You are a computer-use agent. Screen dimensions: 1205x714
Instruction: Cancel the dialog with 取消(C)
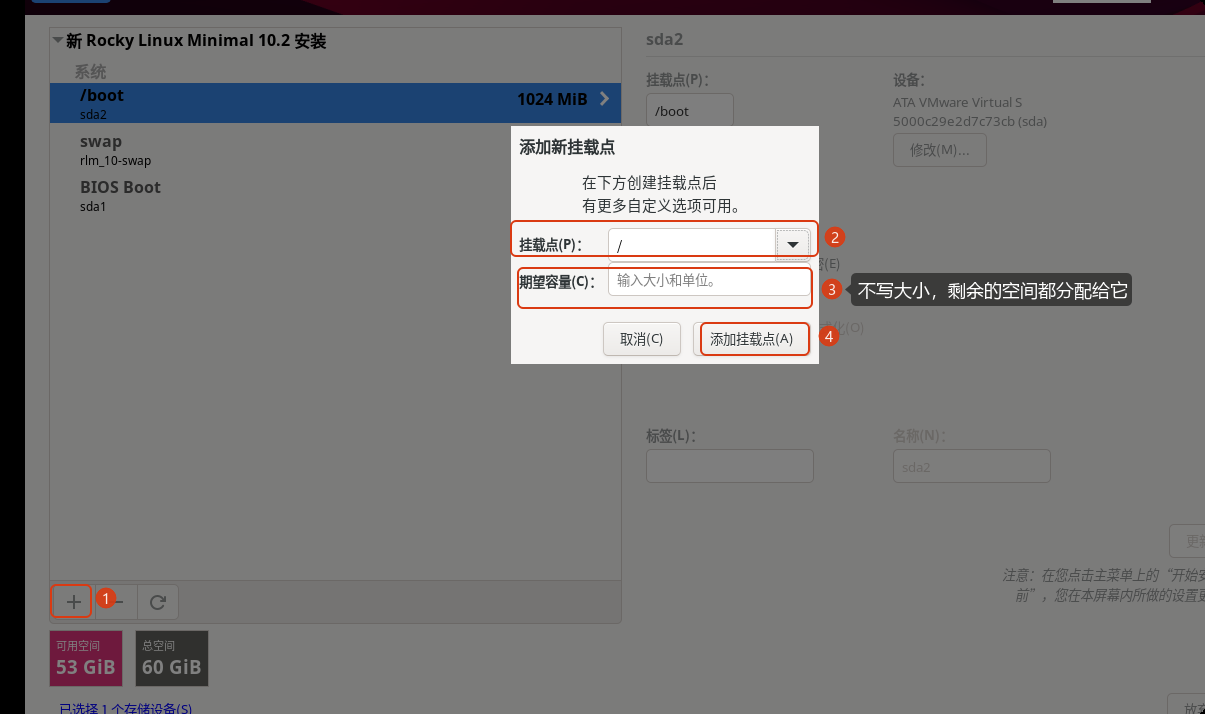pos(642,339)
